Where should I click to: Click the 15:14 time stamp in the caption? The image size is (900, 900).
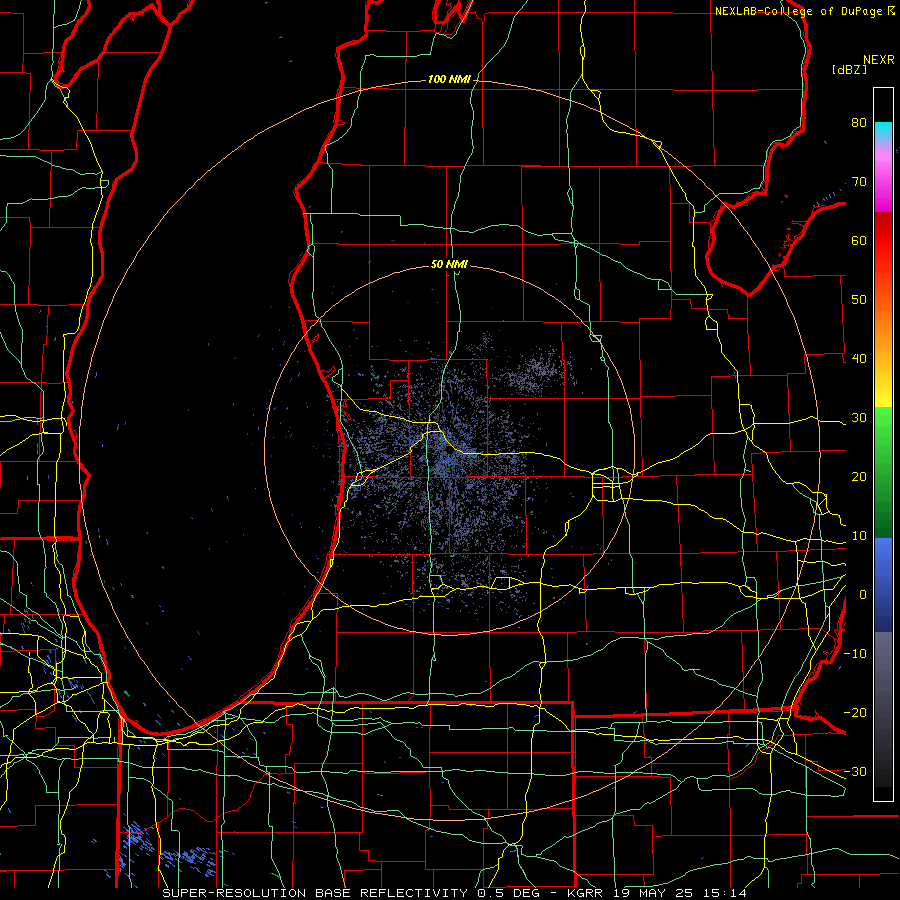pos(723,893)
